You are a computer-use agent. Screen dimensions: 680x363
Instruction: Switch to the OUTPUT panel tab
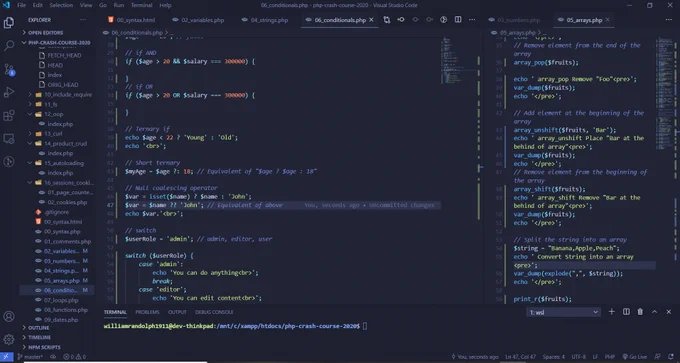tap(177, 312)
